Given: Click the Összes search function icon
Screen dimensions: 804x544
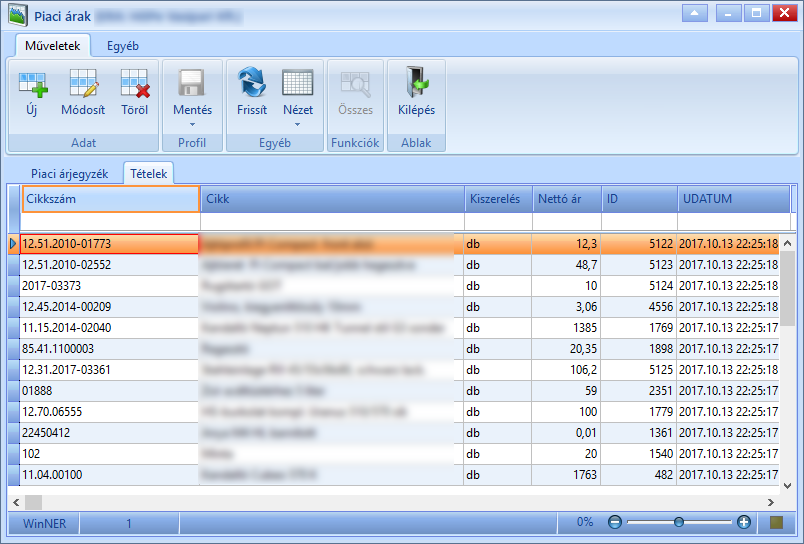Looking at the screenshot, I should [355, 84].
